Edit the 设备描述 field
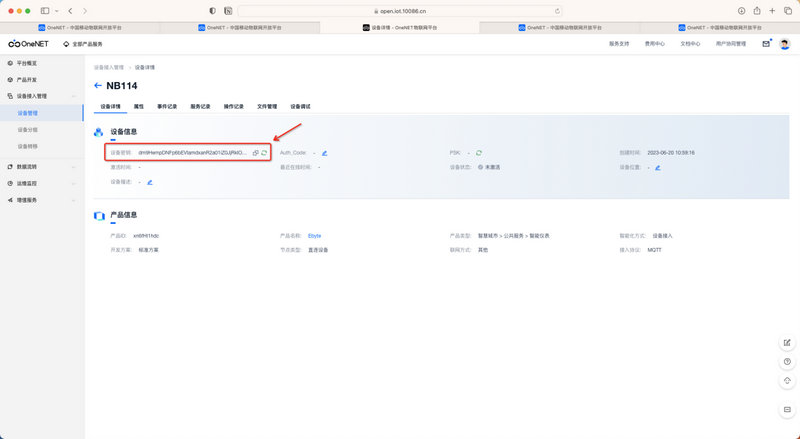Viewport: 800px width, 439px height. 149,182
